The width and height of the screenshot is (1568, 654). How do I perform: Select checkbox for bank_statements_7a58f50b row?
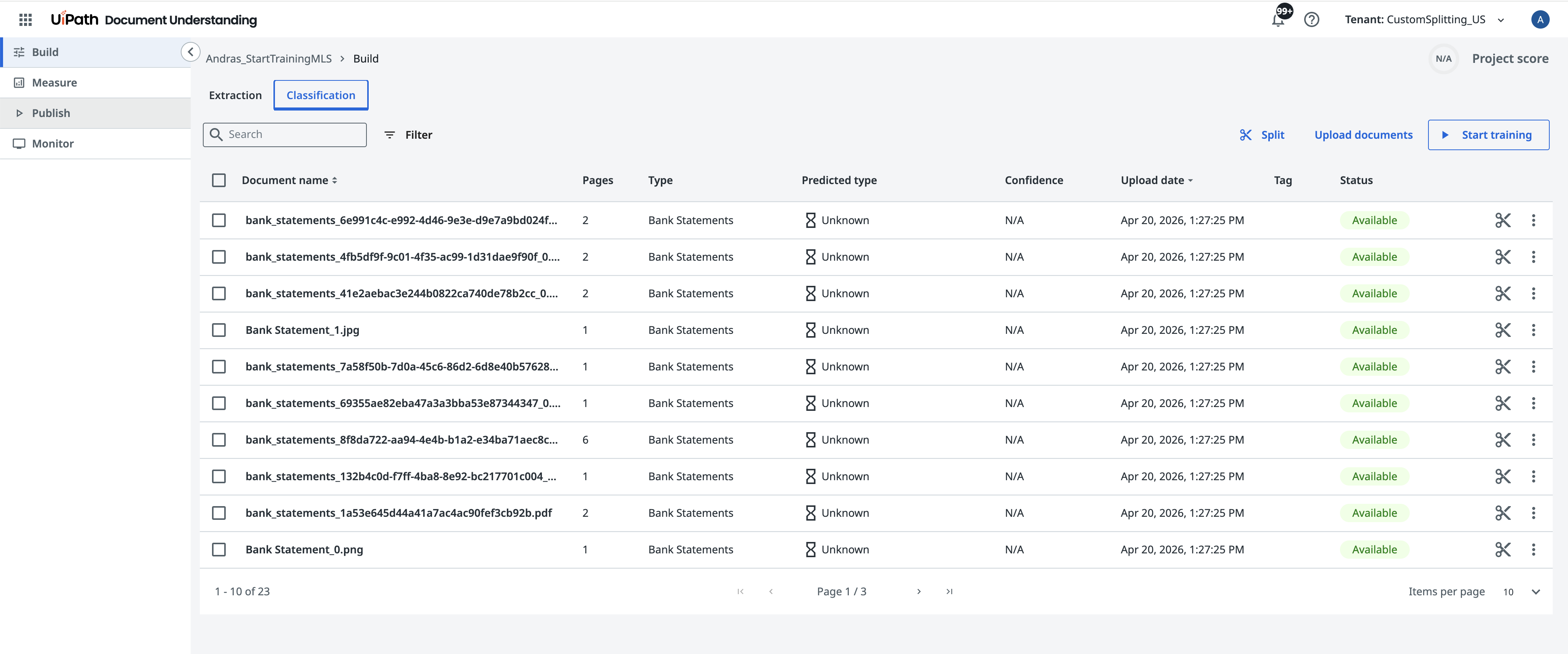[218, 366]
